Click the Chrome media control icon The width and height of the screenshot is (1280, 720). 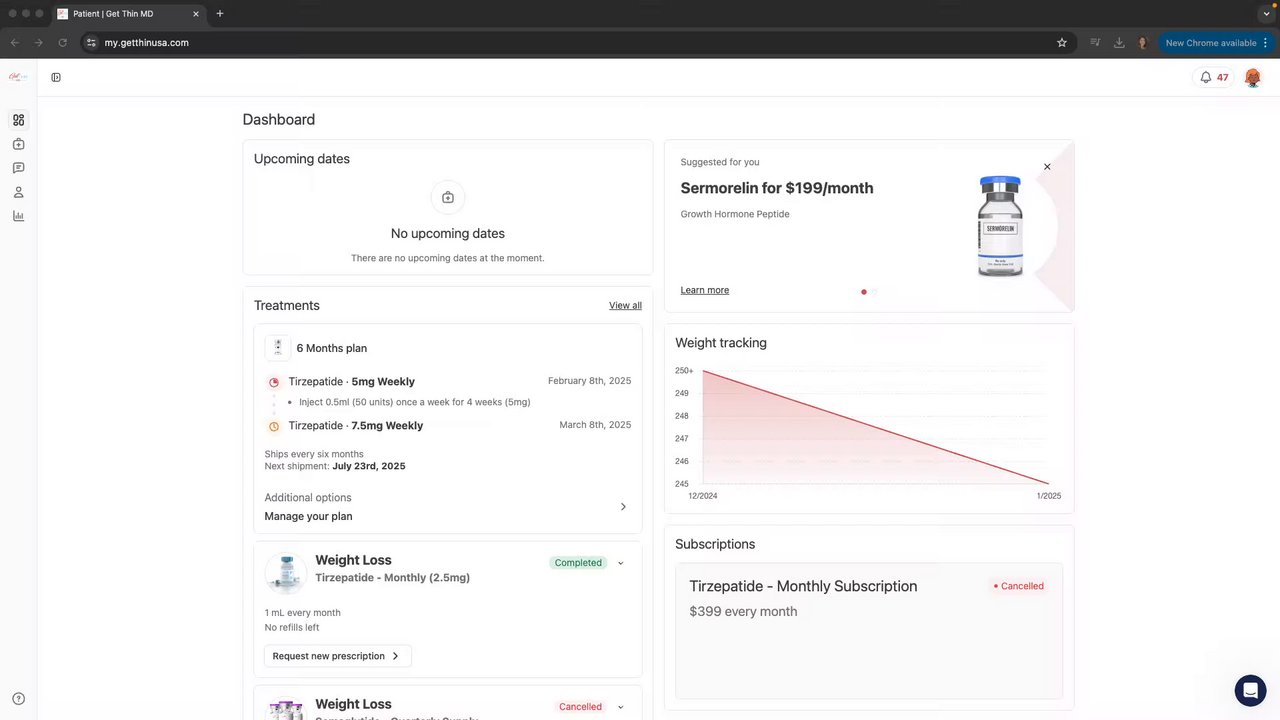click(1095, 43)
